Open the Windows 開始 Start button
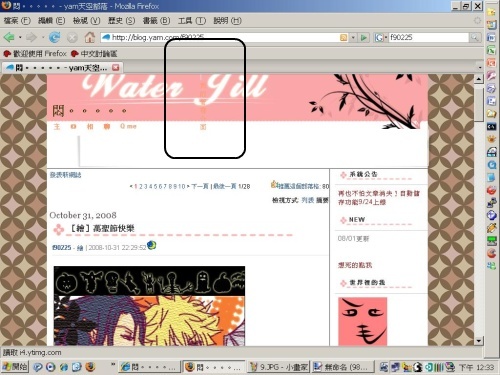 15,367
